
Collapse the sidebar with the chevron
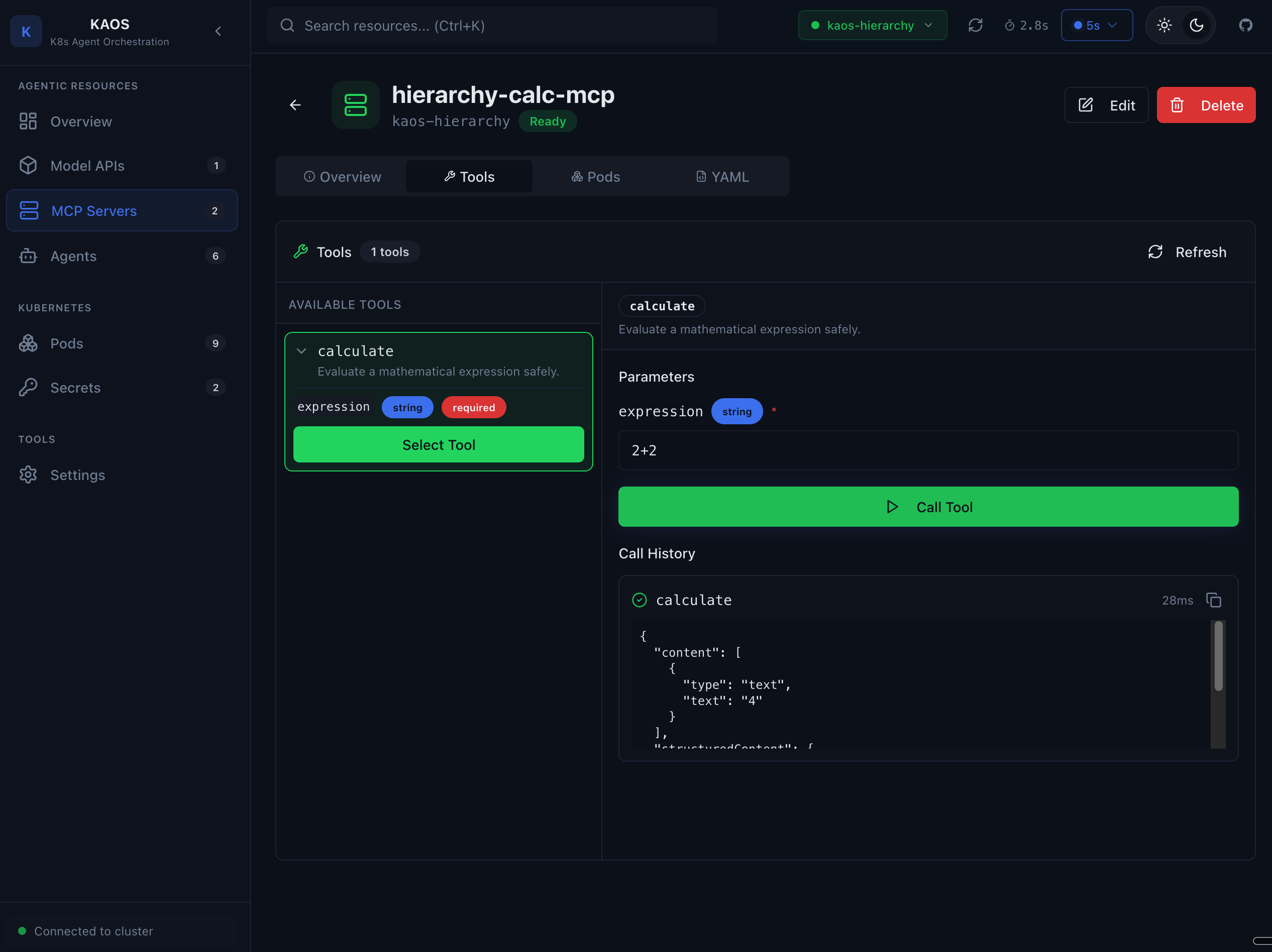[x=218, y=31]
